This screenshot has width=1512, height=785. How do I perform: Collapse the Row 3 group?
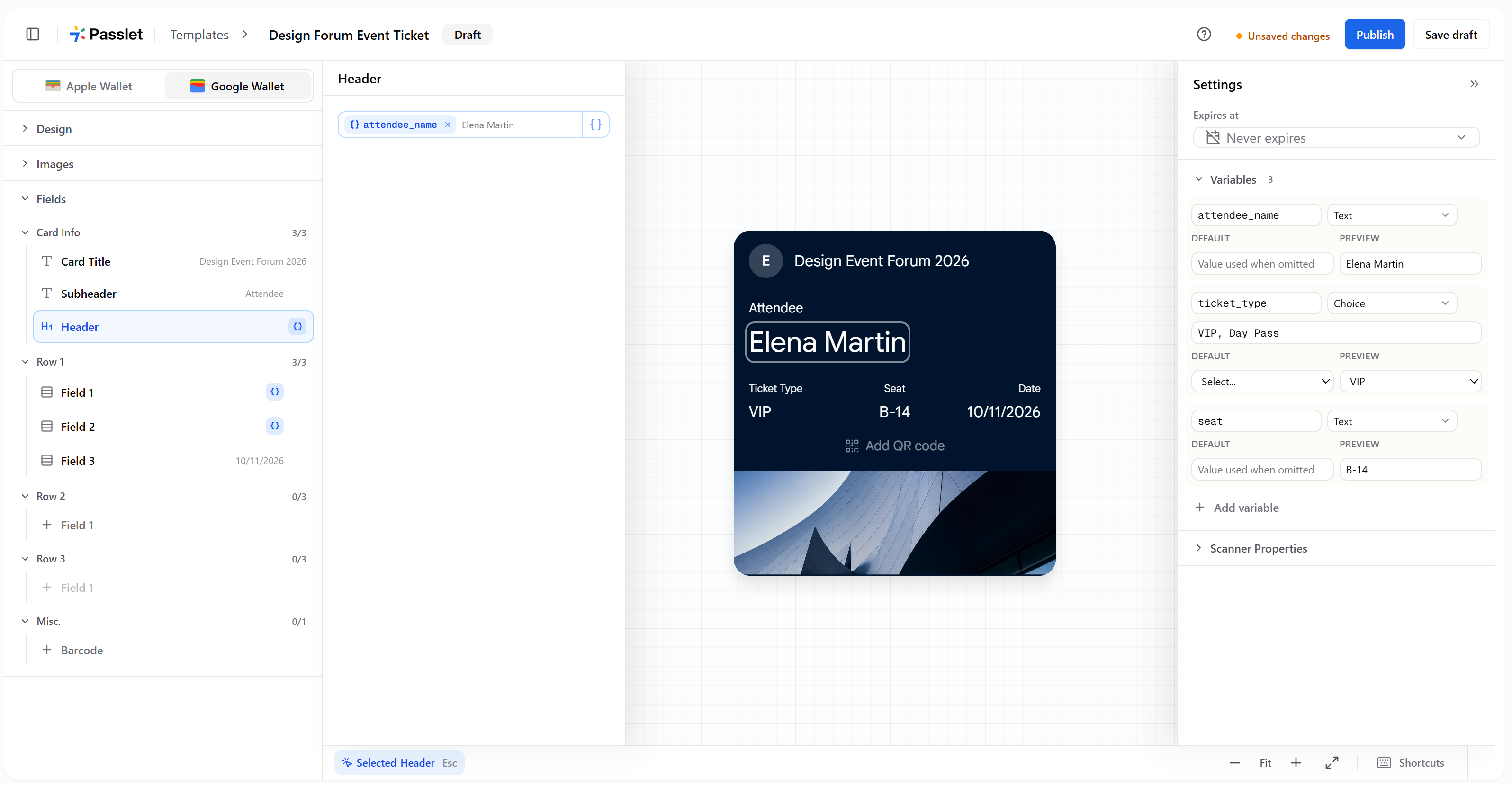(163, 559)
